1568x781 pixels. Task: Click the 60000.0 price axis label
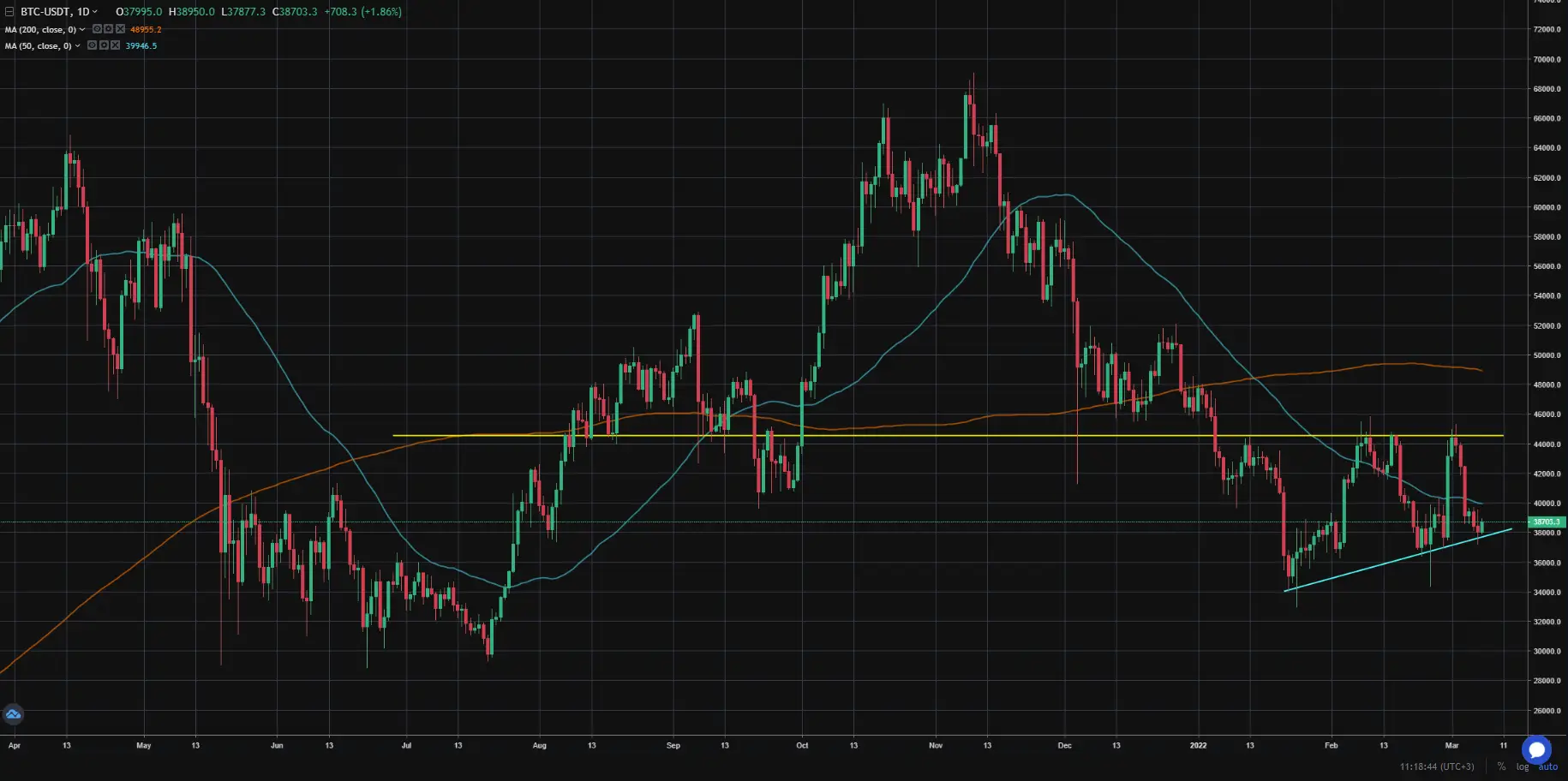coord(1547,207)
